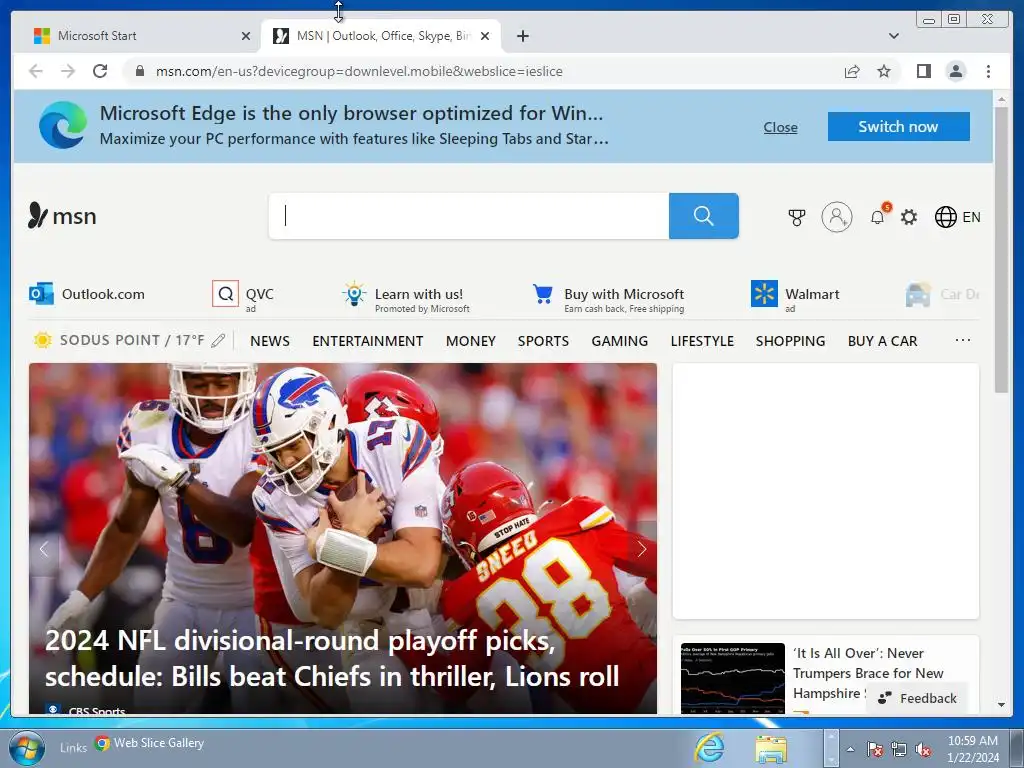Viewport: 1024px width, 768px height.
Task: Select the SHOPPING menu item
Action: tap(790, 341)
